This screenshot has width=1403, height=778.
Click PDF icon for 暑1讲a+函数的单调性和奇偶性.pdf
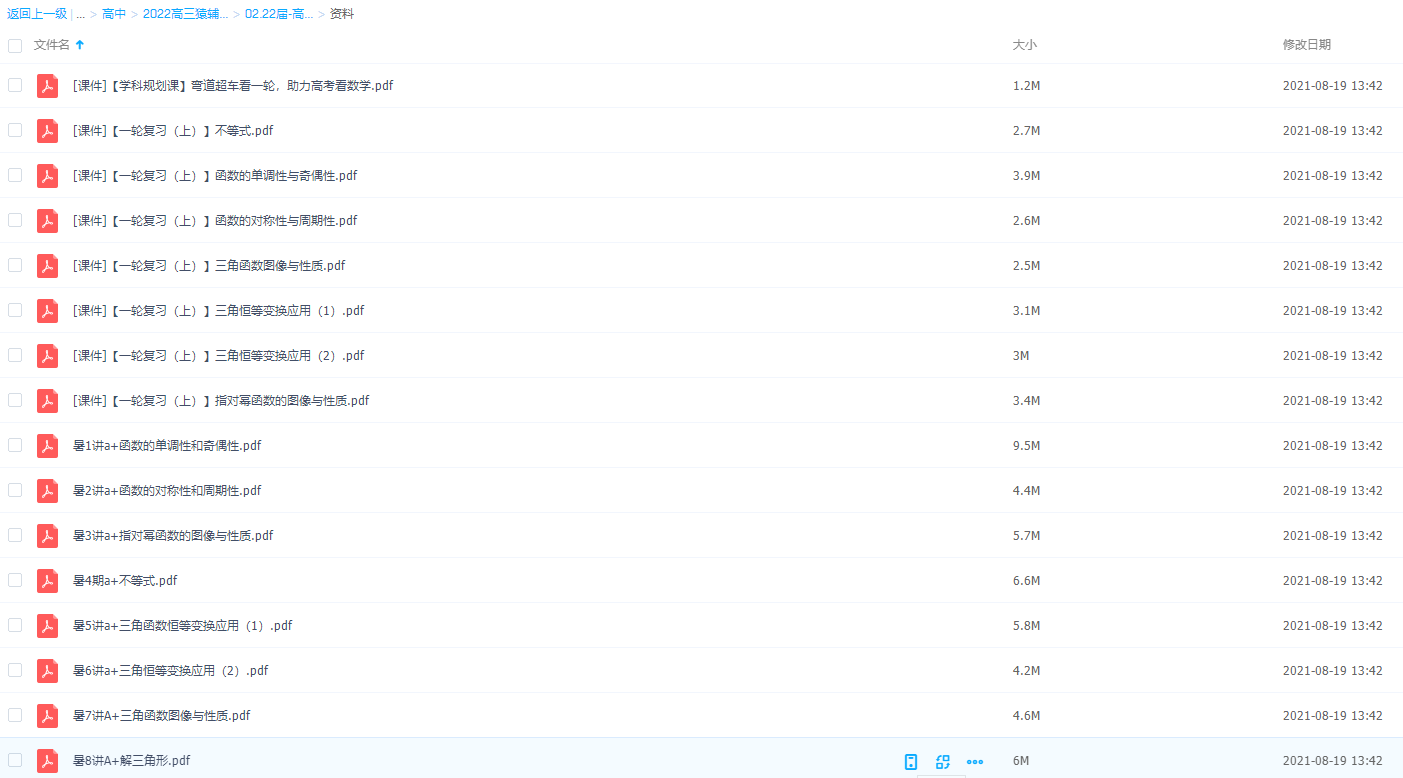(x=47, y=446)
